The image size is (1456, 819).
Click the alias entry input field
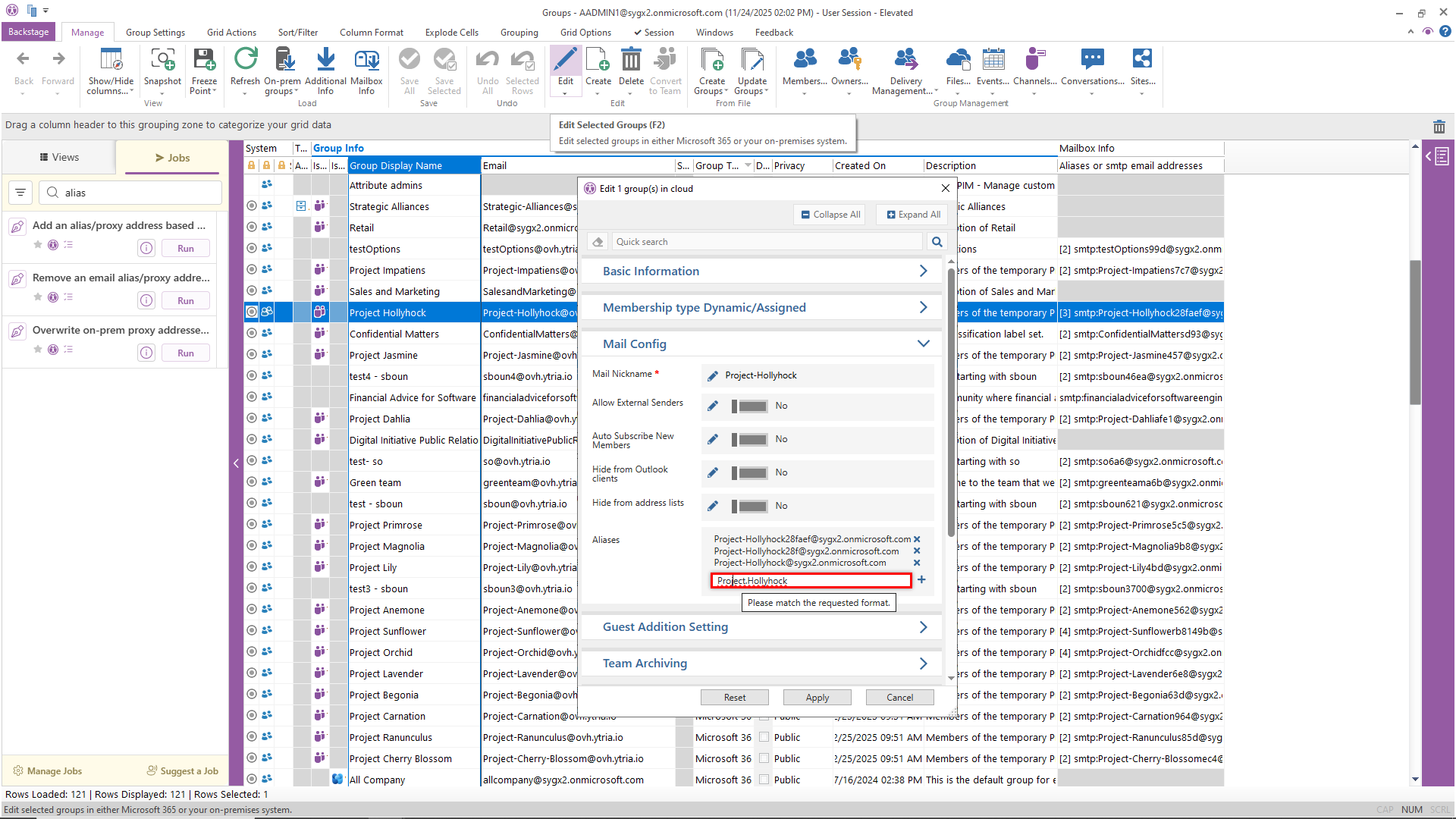click(811, 581)
